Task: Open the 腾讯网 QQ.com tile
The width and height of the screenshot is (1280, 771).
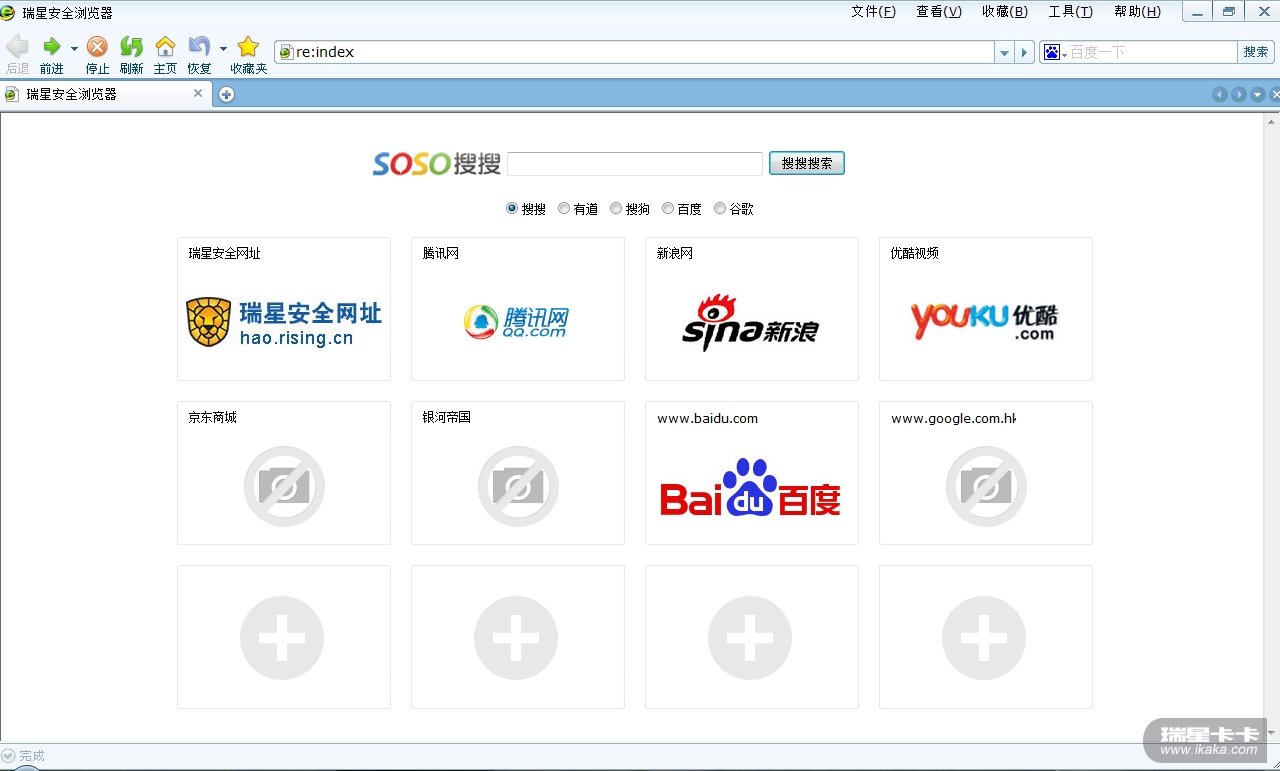Action: (518, 309)
